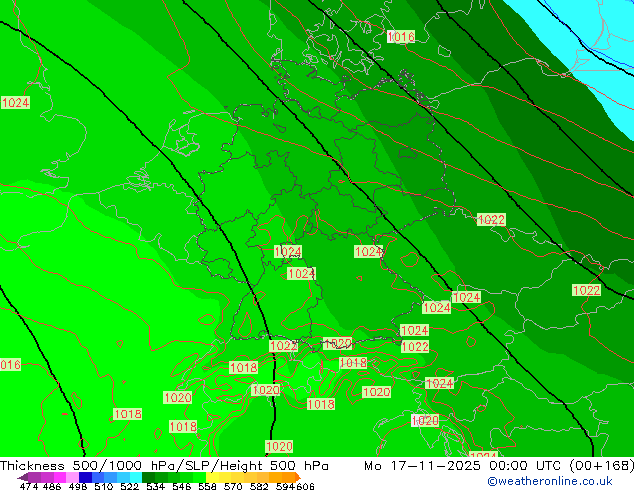634x490 pixels.
Task: Click the orange right arrow of legend
Action: [x=298, y=477]
